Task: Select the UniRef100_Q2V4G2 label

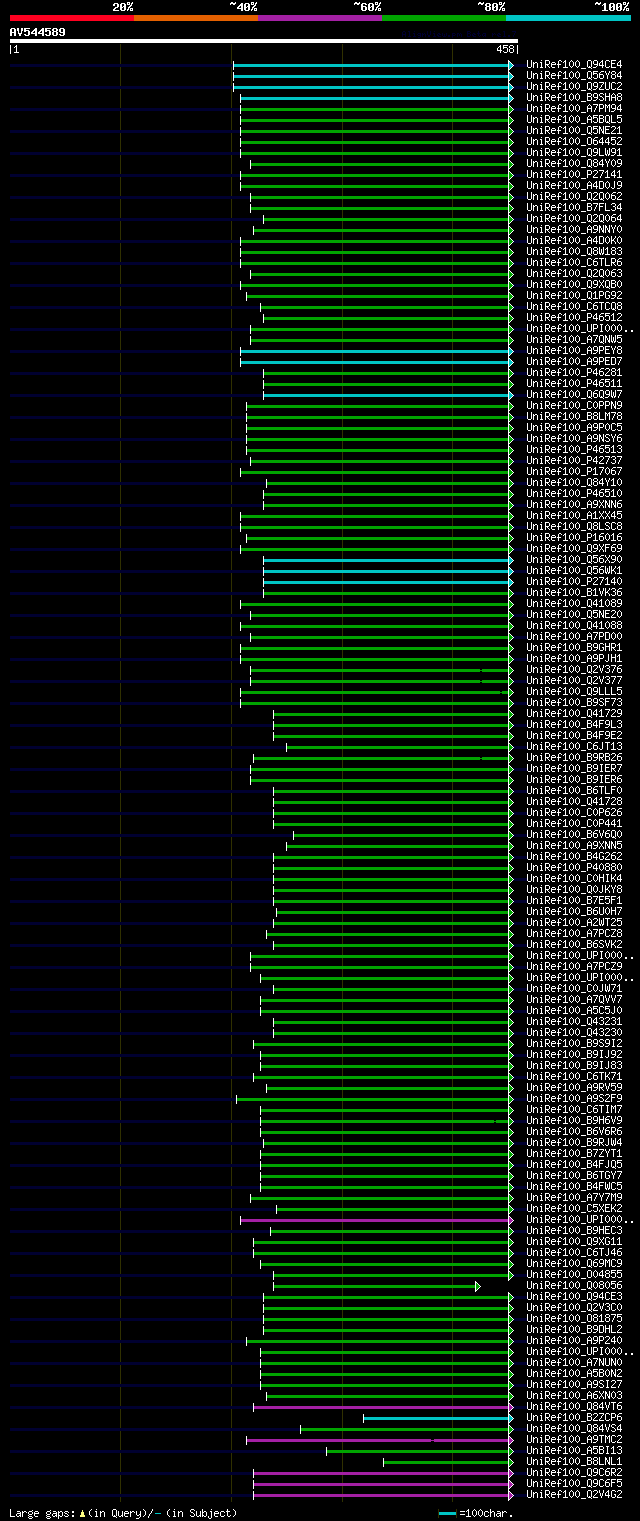Action: 574,1495
